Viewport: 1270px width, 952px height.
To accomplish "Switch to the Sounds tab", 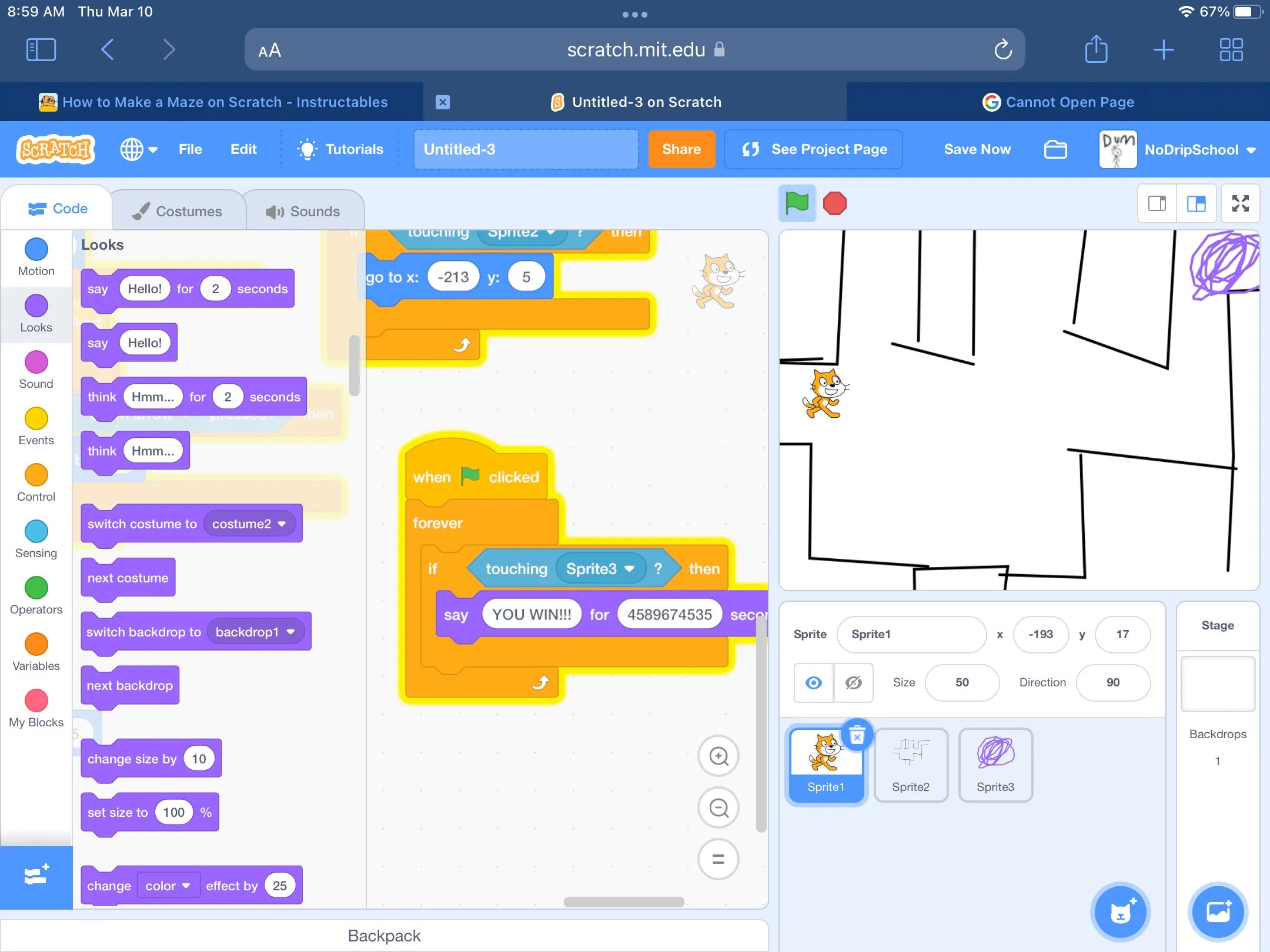I will [303, 211].
